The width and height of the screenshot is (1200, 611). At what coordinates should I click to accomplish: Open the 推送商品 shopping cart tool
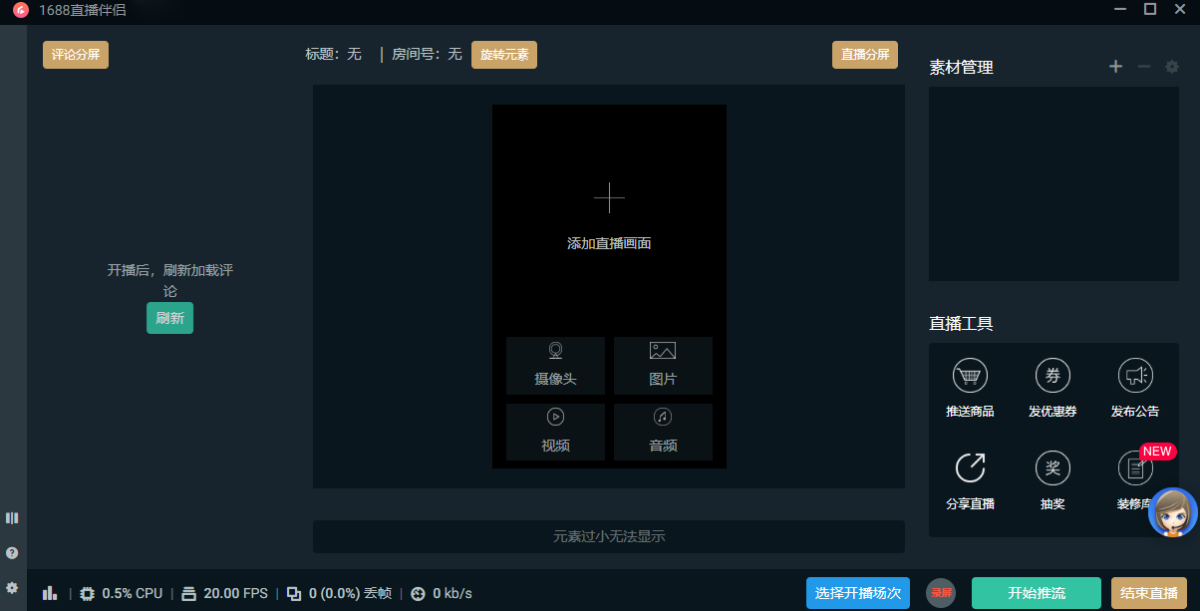pos(970,387)
